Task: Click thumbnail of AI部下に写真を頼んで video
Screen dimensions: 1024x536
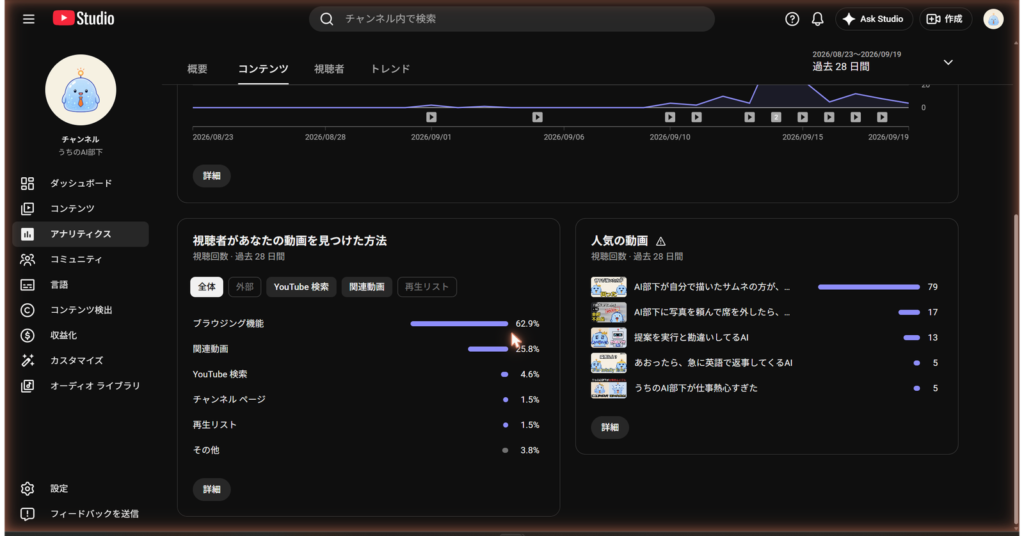Action: coord(609,312)
